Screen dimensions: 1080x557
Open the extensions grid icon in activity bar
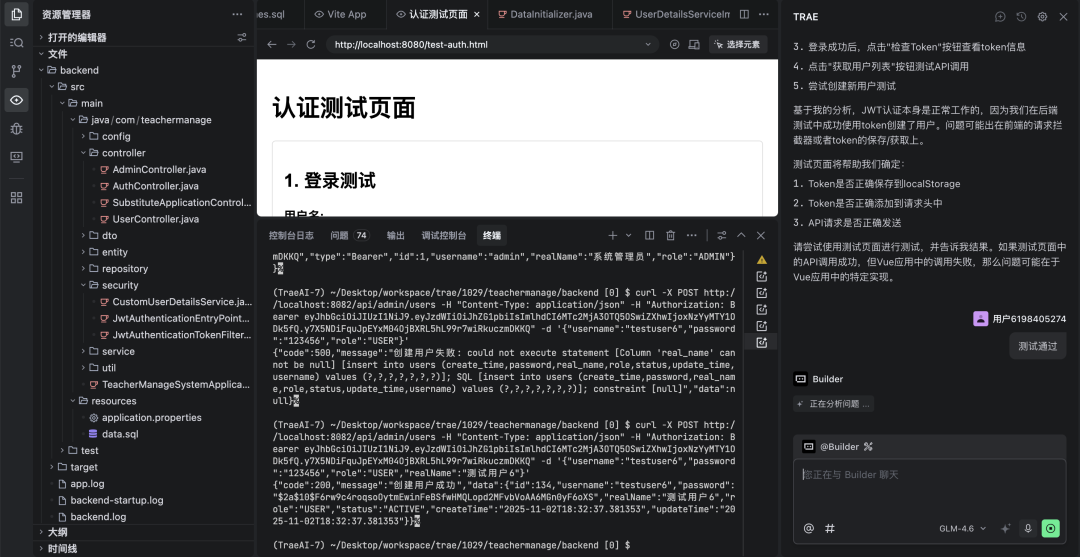(x=17, y=198)
